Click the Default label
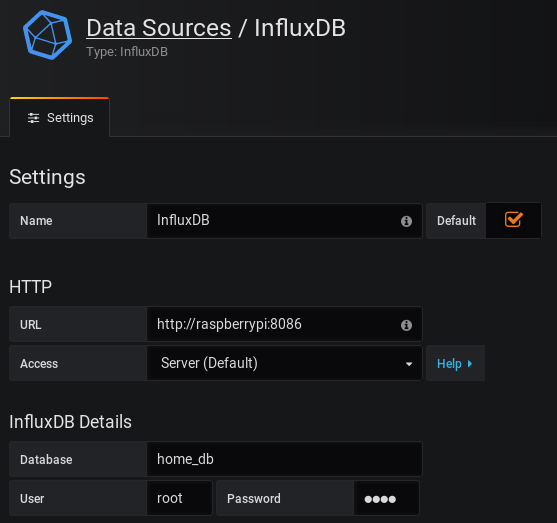Viewport: 557px width, 523px height. pyautogui.click(x=456, y=221)
